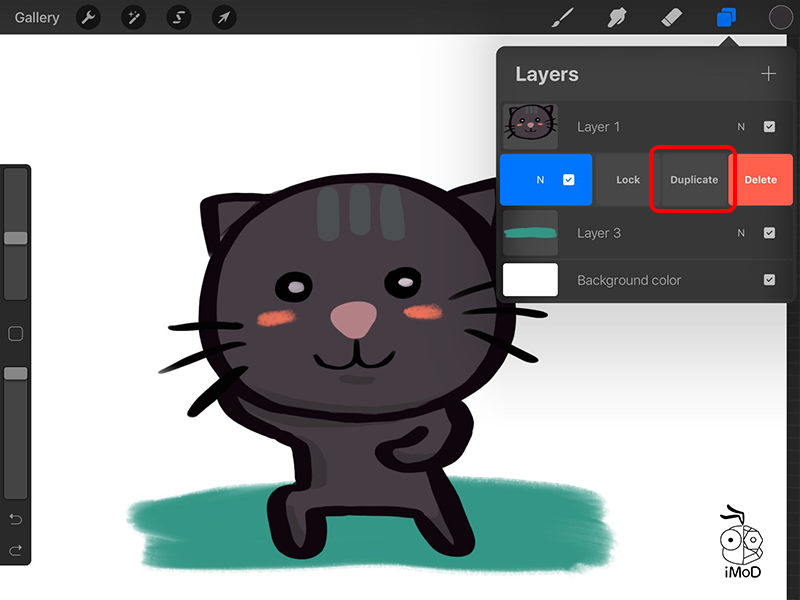Toggle visibility of the swiped blue layer
Viewport: 800px width, 600px height.
568,180
